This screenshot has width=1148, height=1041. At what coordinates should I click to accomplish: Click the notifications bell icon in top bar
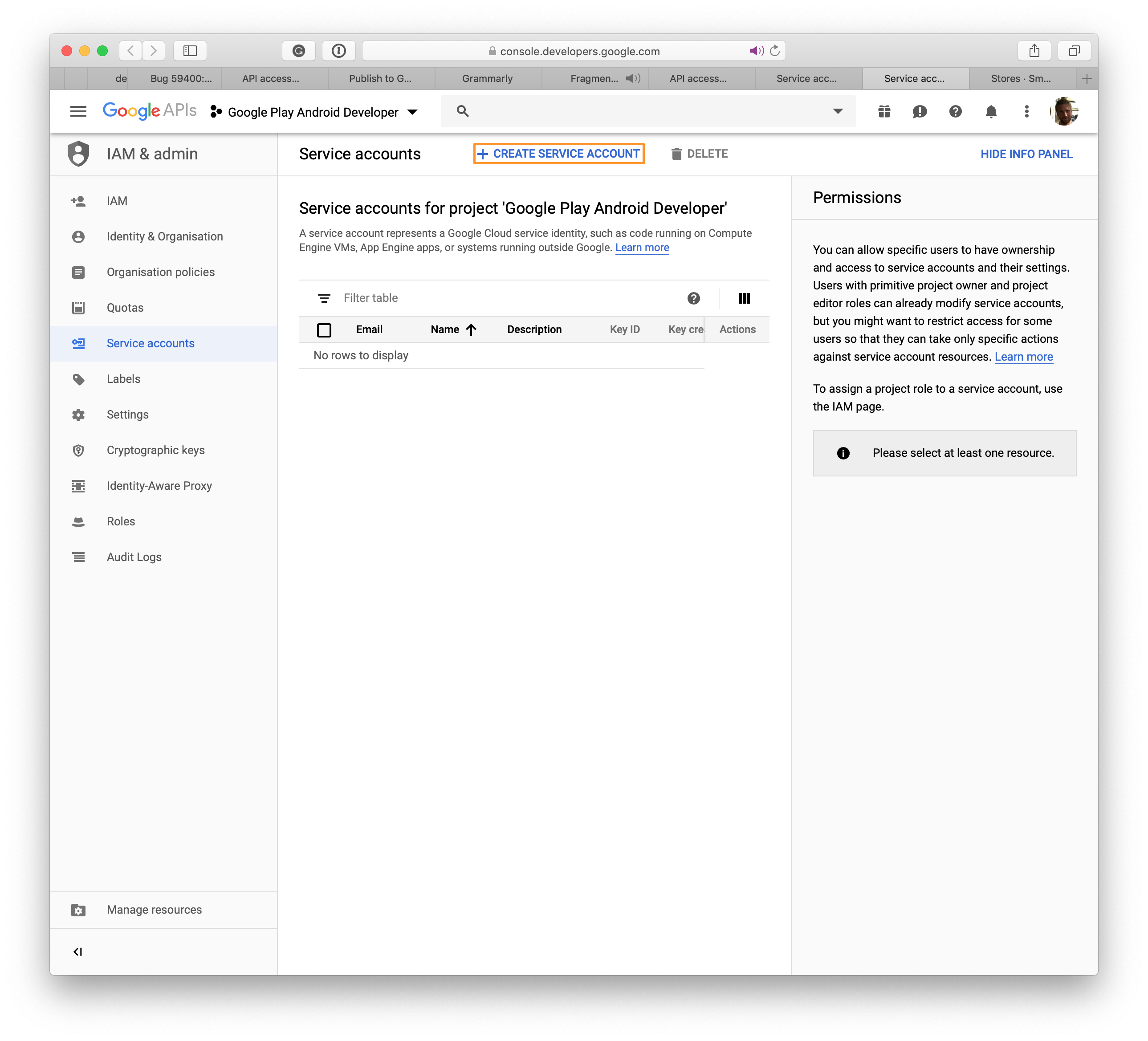coord(990,111)
